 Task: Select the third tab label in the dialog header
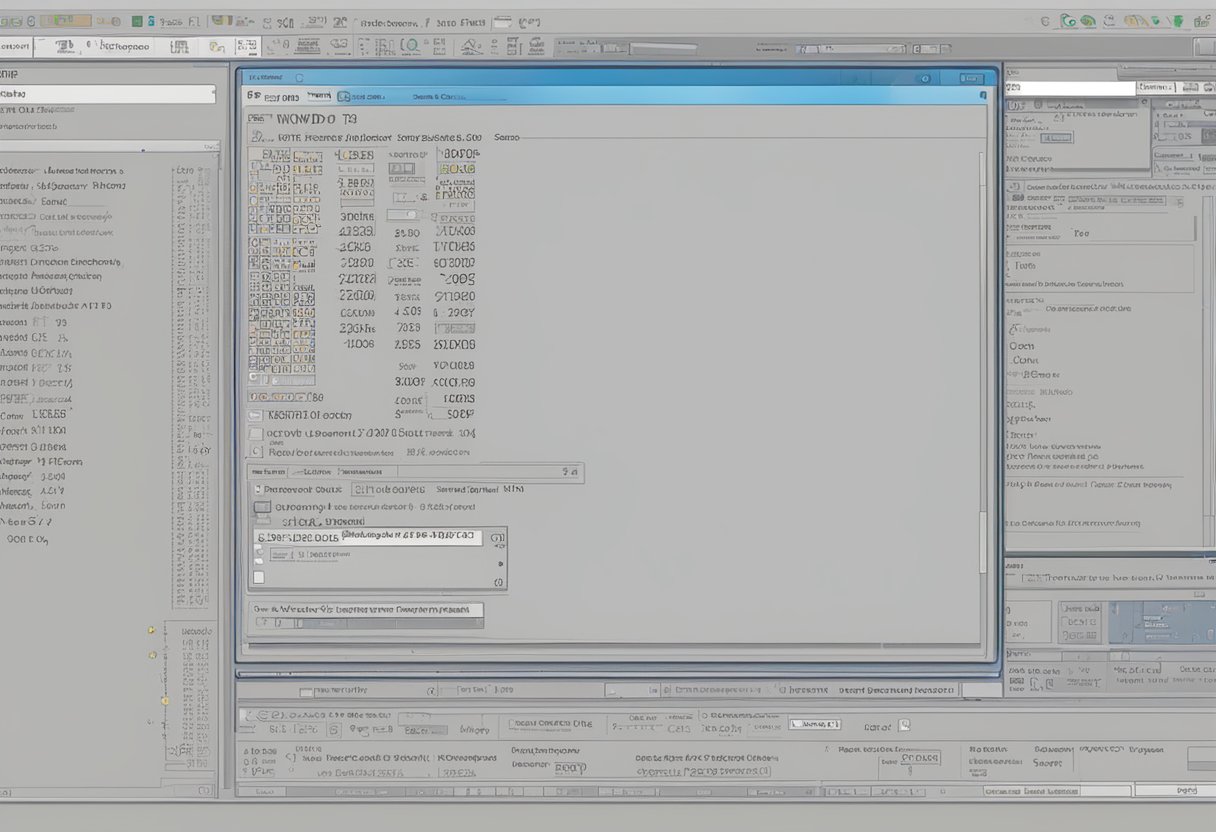[438, 97]
